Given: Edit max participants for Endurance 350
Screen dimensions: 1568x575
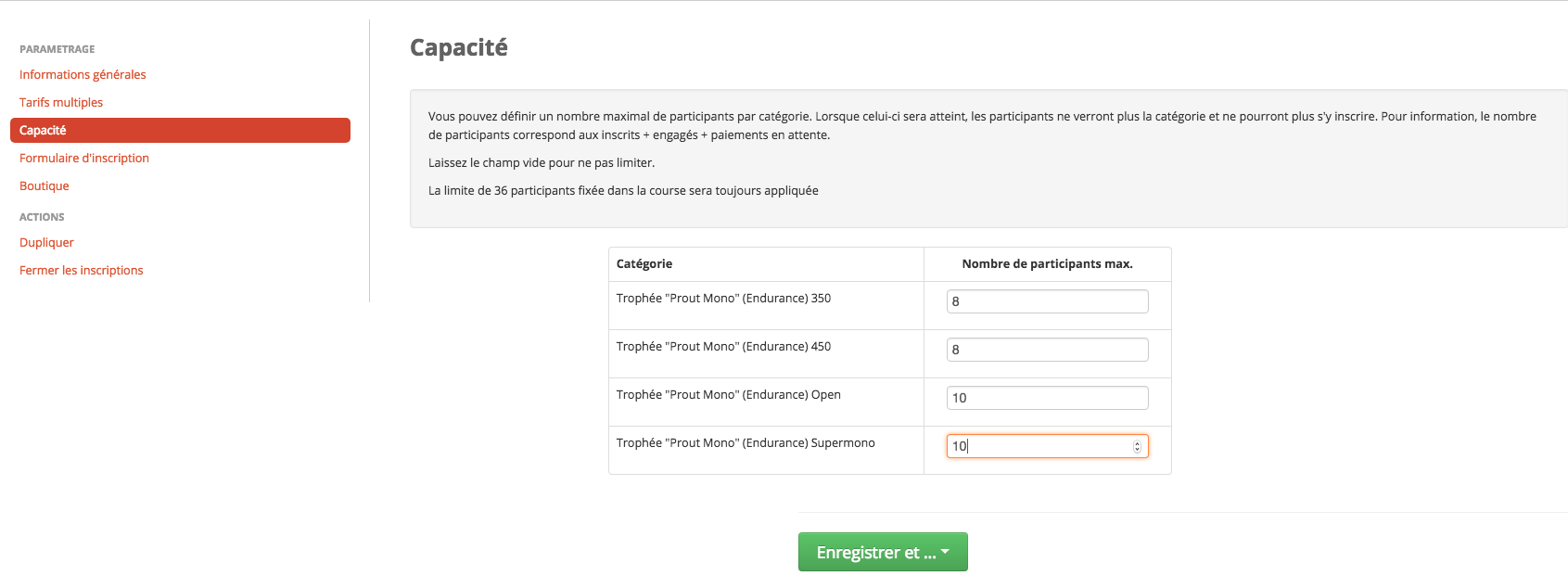Looking at the screenshot, I should pos(1047,301).
